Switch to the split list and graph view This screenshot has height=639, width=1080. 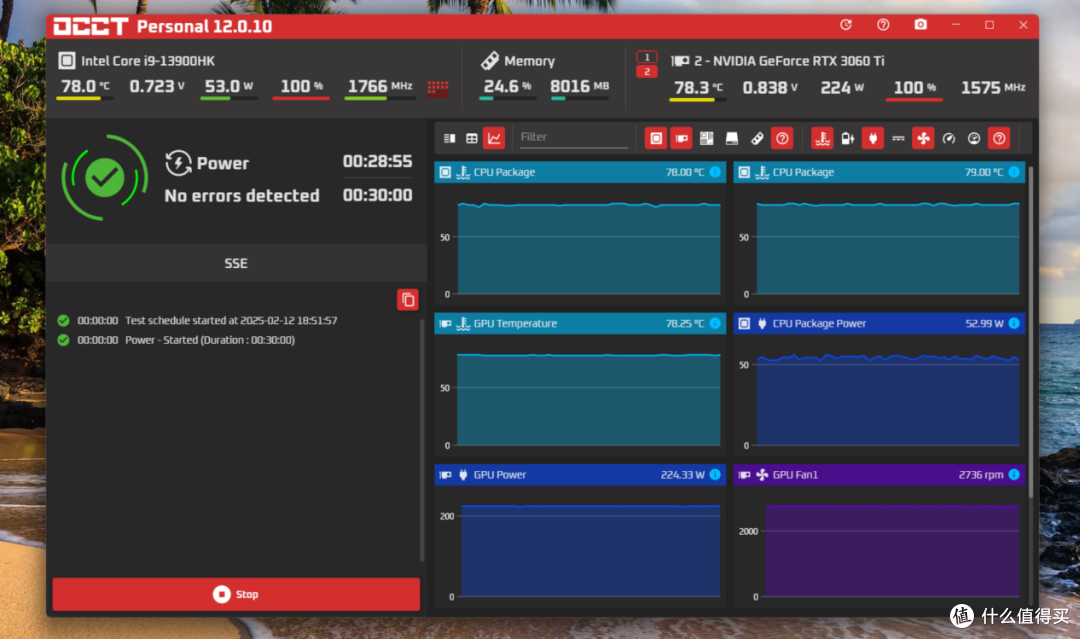click(450, 138)
